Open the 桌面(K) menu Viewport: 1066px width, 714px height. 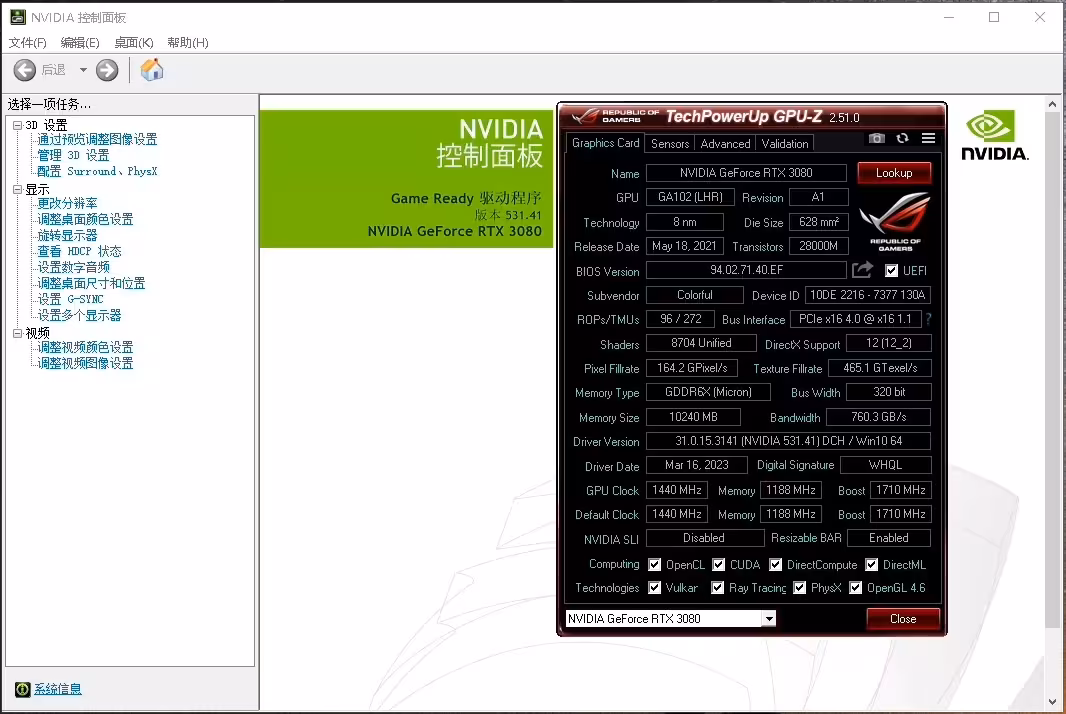tap(134, 43)
